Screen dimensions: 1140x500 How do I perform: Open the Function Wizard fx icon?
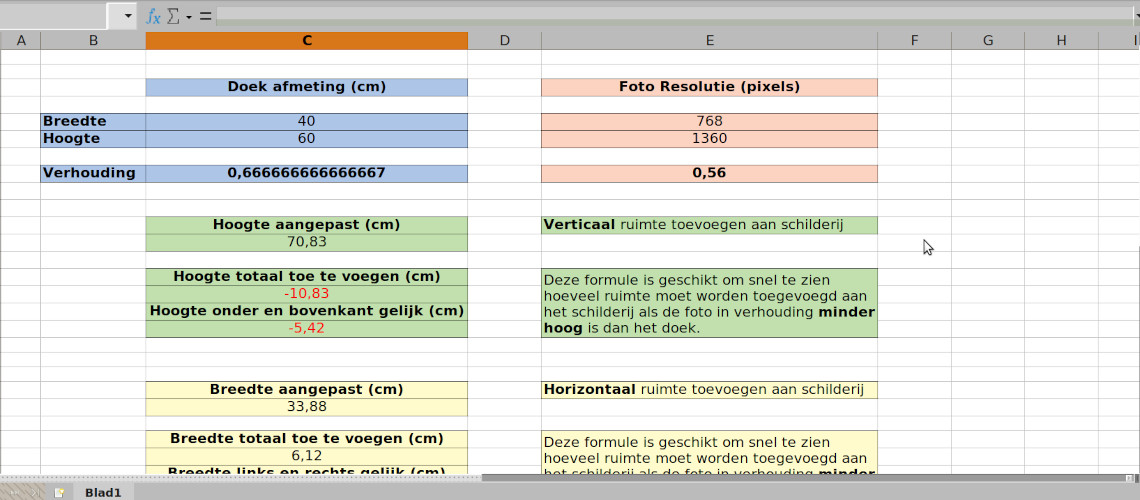153,16
